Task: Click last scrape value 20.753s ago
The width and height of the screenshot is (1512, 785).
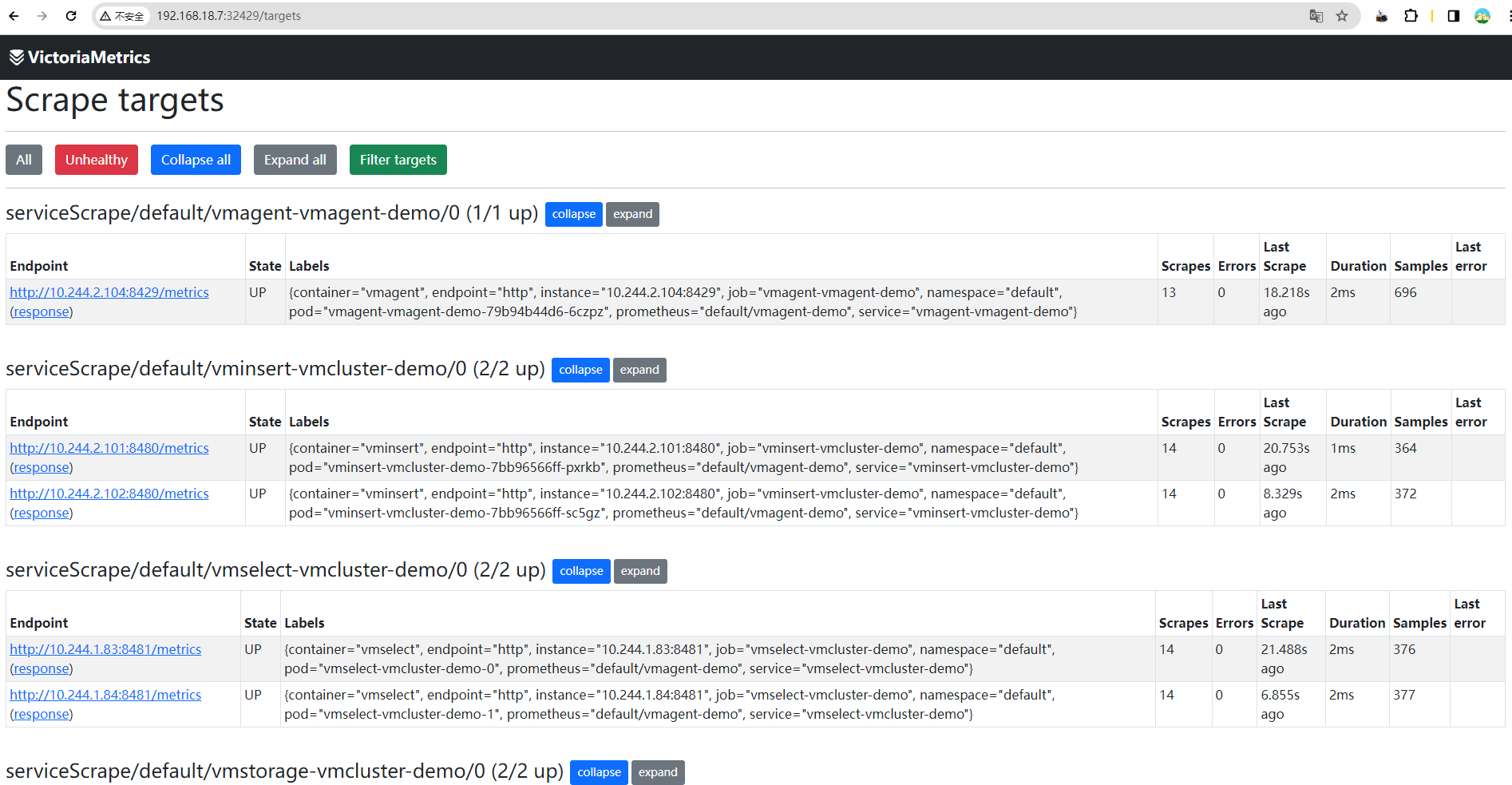Action: 1286,458
